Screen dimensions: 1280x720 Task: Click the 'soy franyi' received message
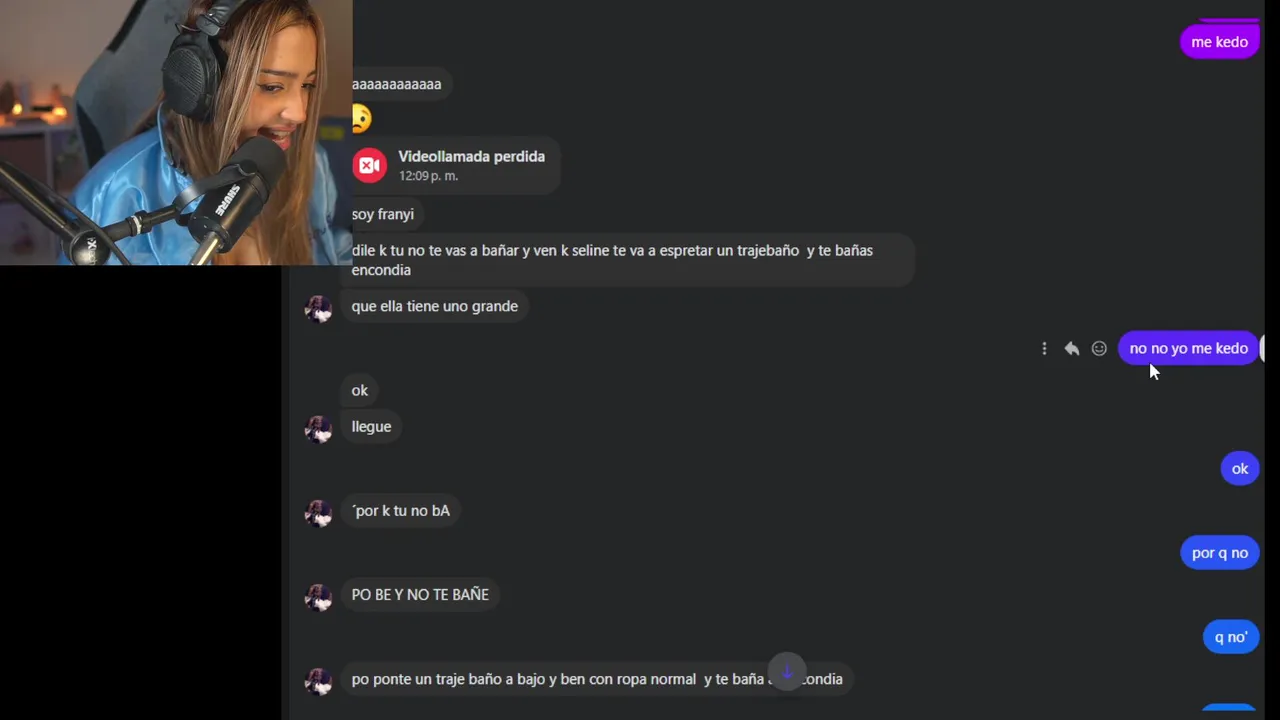point(383,214)
